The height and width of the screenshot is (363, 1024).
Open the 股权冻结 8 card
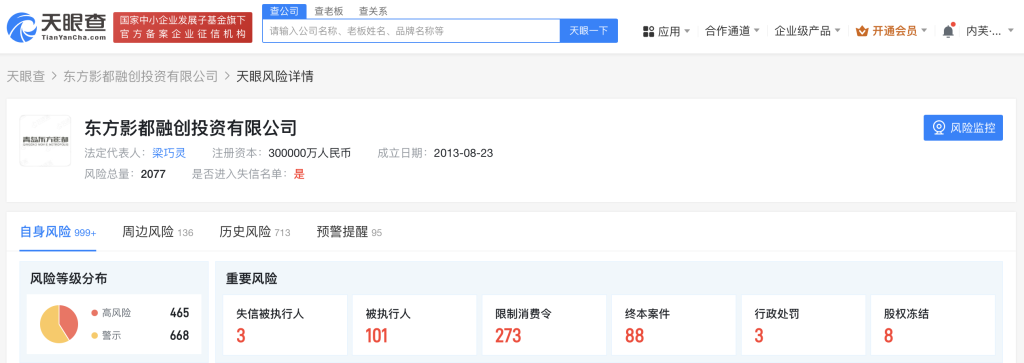(933, 325)
